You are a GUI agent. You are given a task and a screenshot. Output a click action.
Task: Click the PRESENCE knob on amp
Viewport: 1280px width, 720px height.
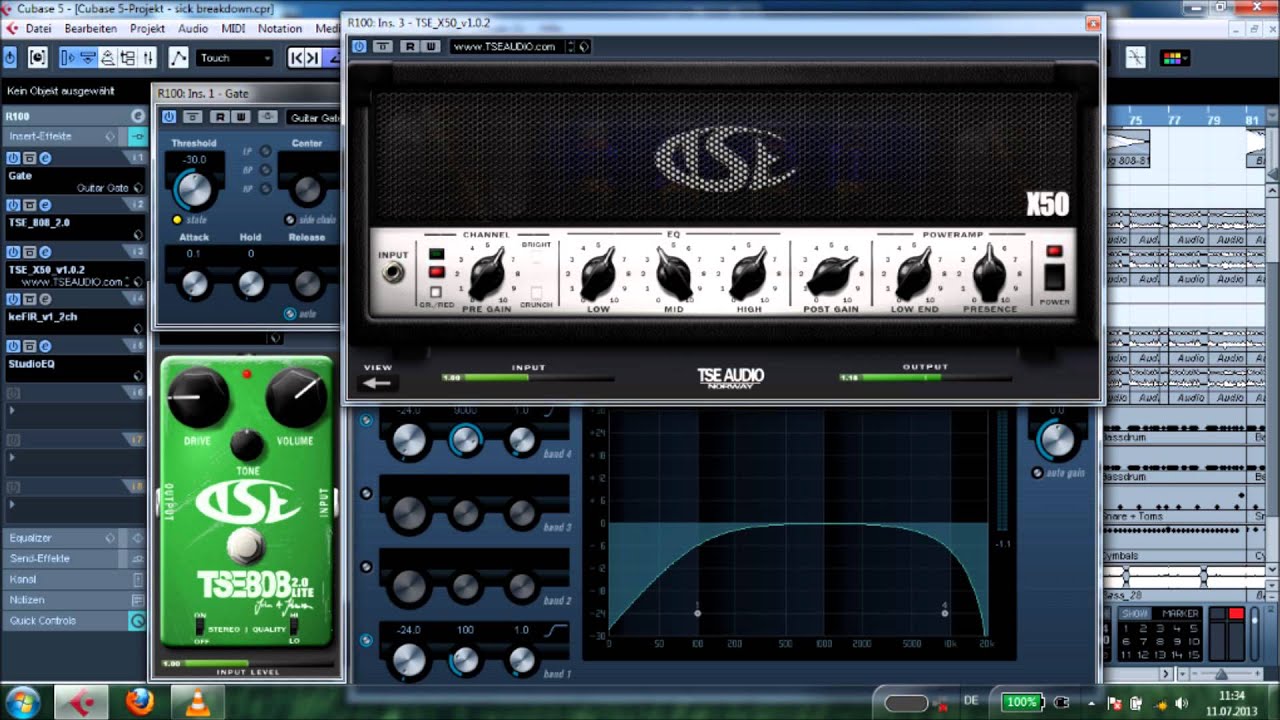click(x=989, y=272)
